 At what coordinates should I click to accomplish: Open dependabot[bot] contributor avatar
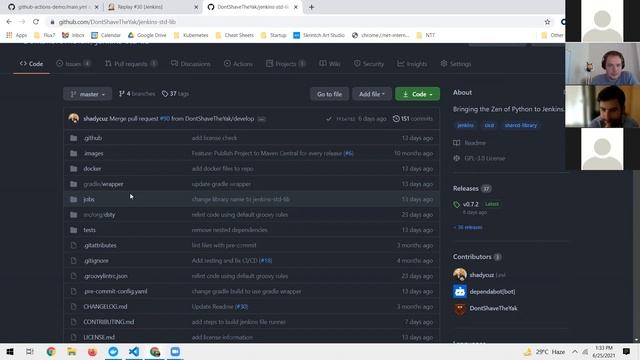(460, 291)
